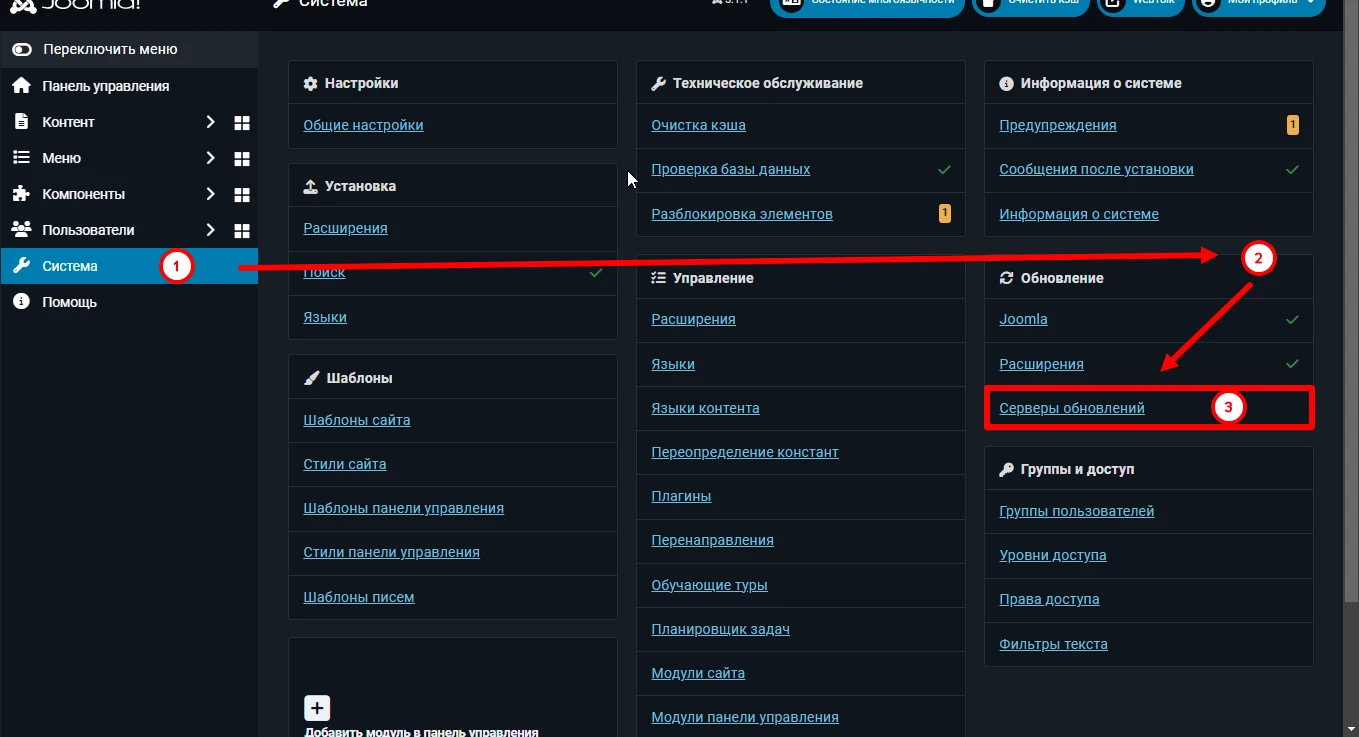Open Серверы обновлений link

coord(1072,408)
